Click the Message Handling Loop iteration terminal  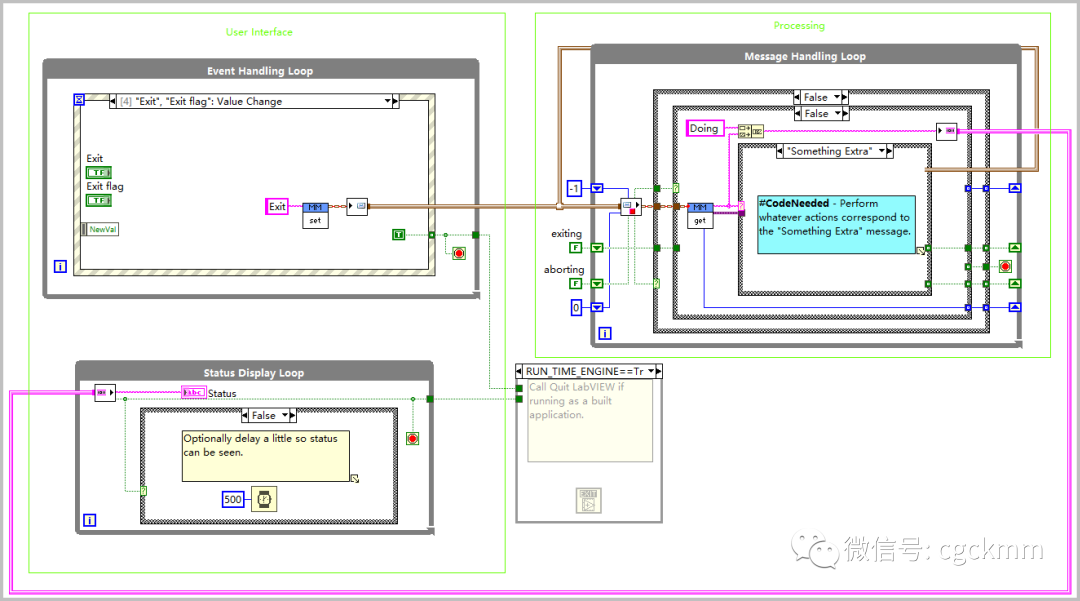pyautogui.click(x=604, y=333)
